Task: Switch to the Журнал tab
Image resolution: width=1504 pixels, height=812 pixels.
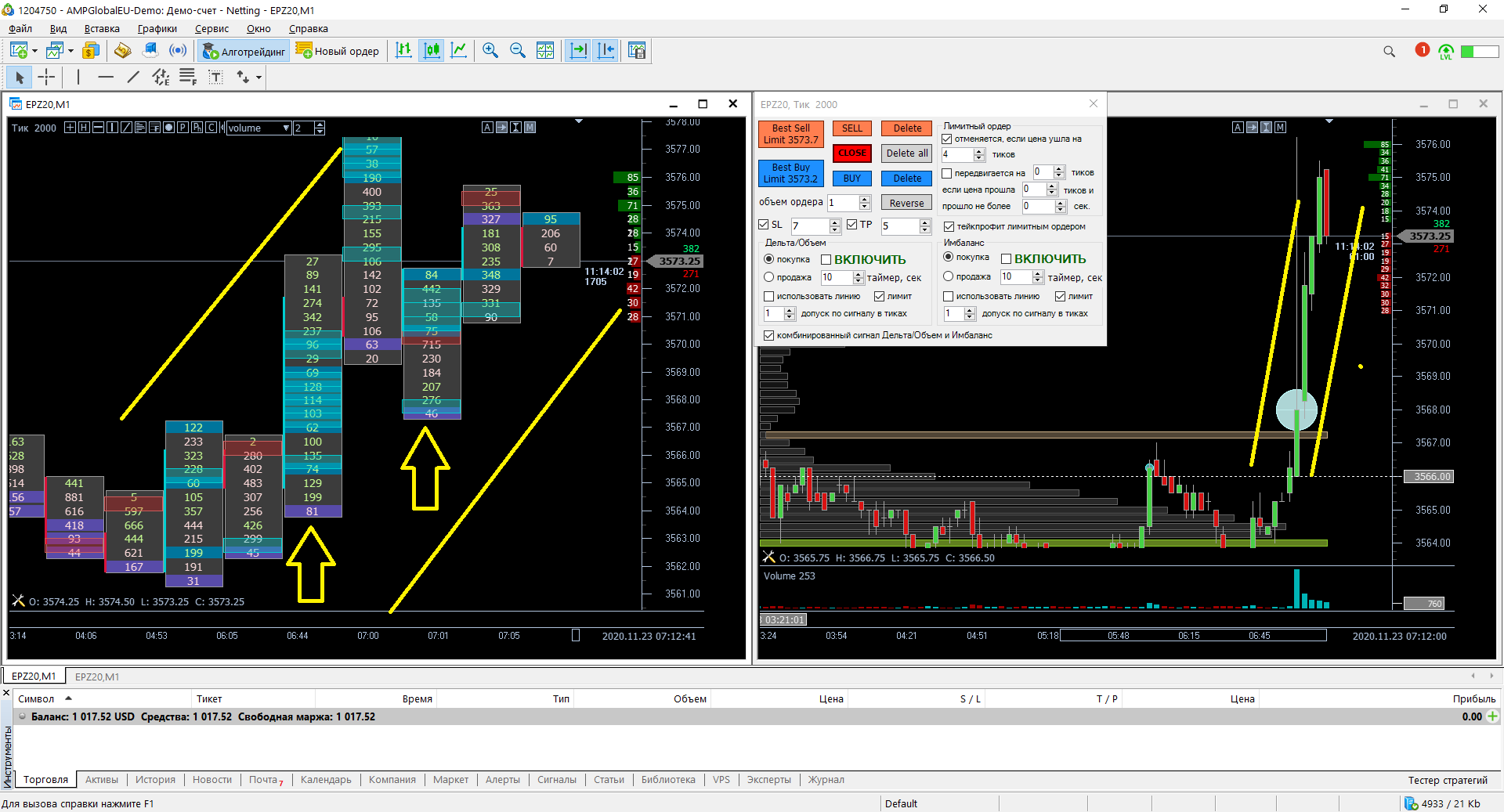Action: 826,780
